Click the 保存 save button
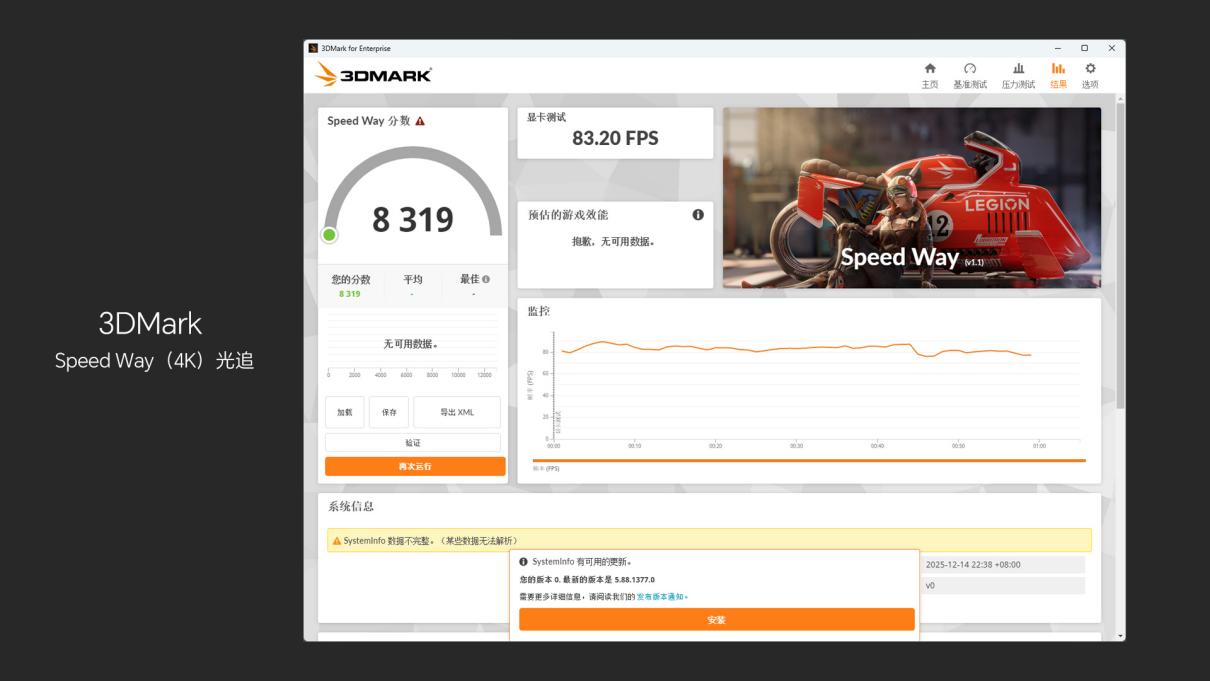Screen dimensions: 1210x681 coord(389,412)
